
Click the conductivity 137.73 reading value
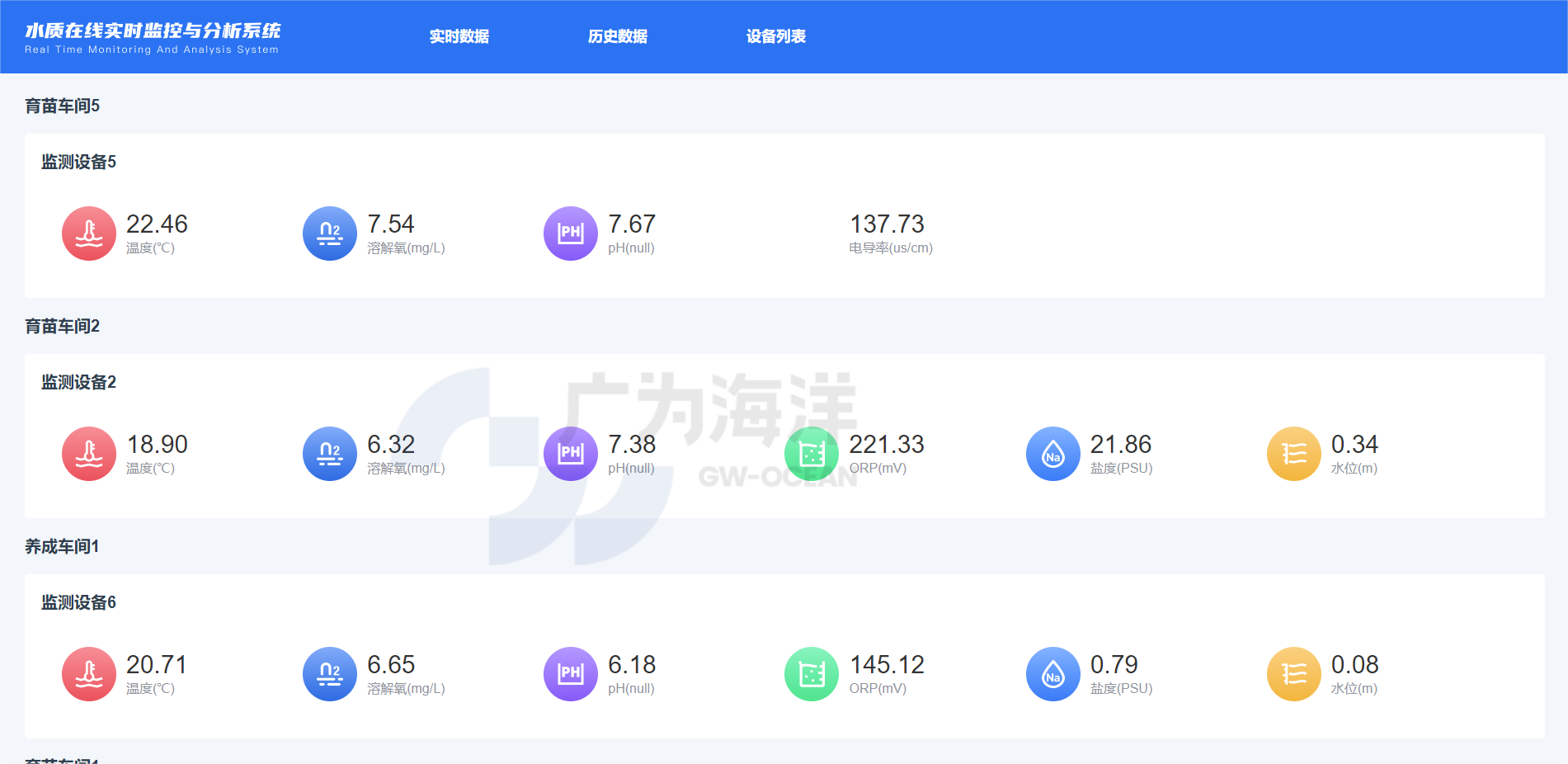pyautogui.click(x=887, y=224)
